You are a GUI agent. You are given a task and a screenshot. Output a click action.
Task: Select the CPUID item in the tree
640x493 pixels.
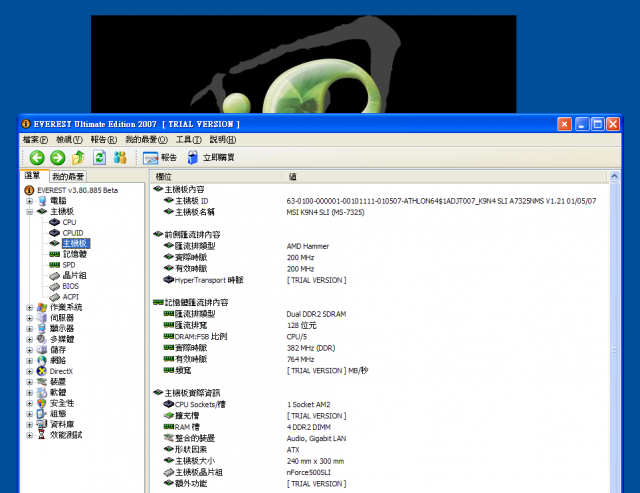point(73,233)
